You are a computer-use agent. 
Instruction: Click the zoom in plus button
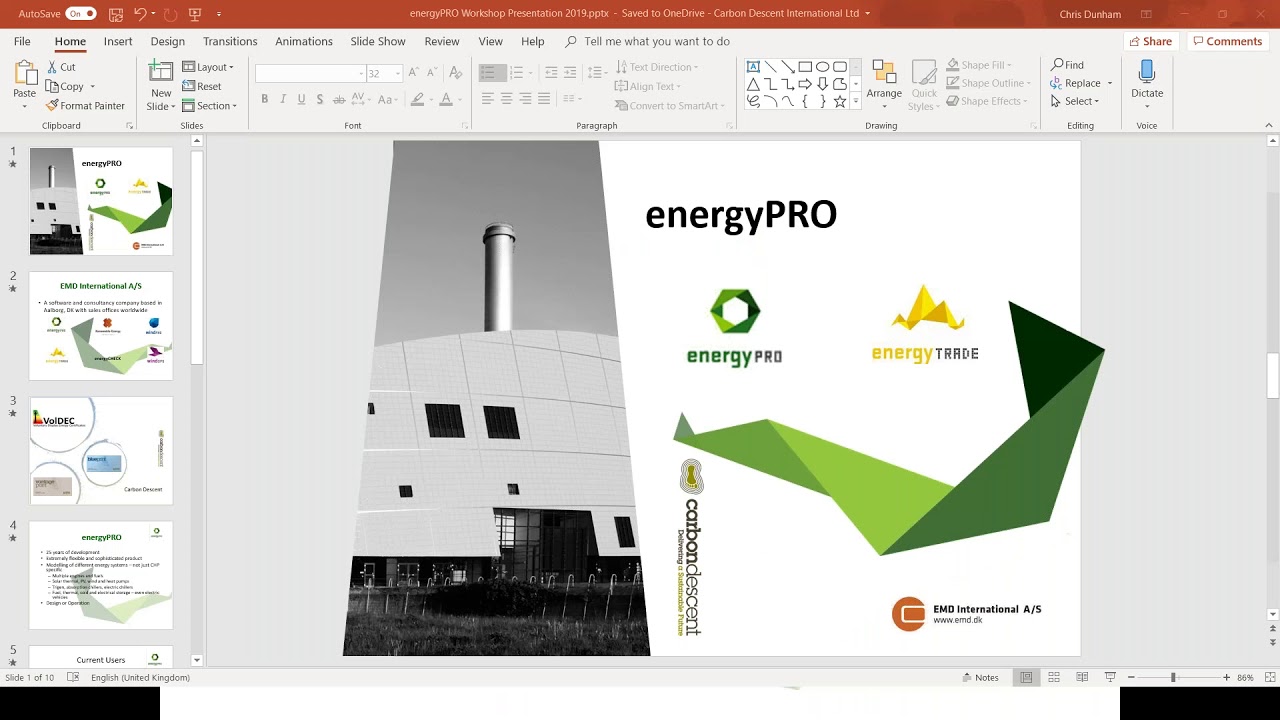1227,677
